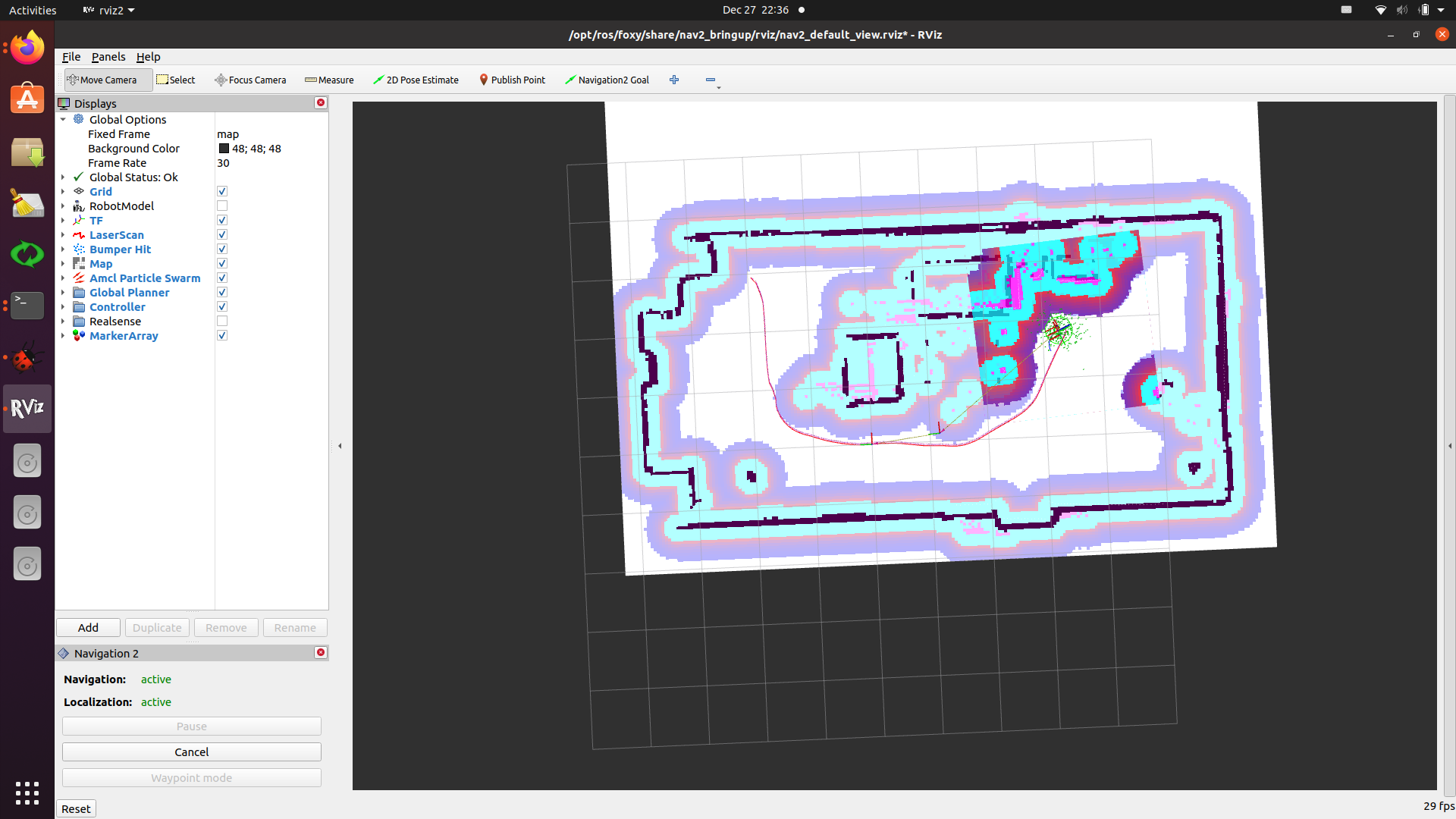Image resolution: width=1456 pixels, height=819 pixels.
Task: Expand the Amcl Particle Swarm entry
Action: 63,278
